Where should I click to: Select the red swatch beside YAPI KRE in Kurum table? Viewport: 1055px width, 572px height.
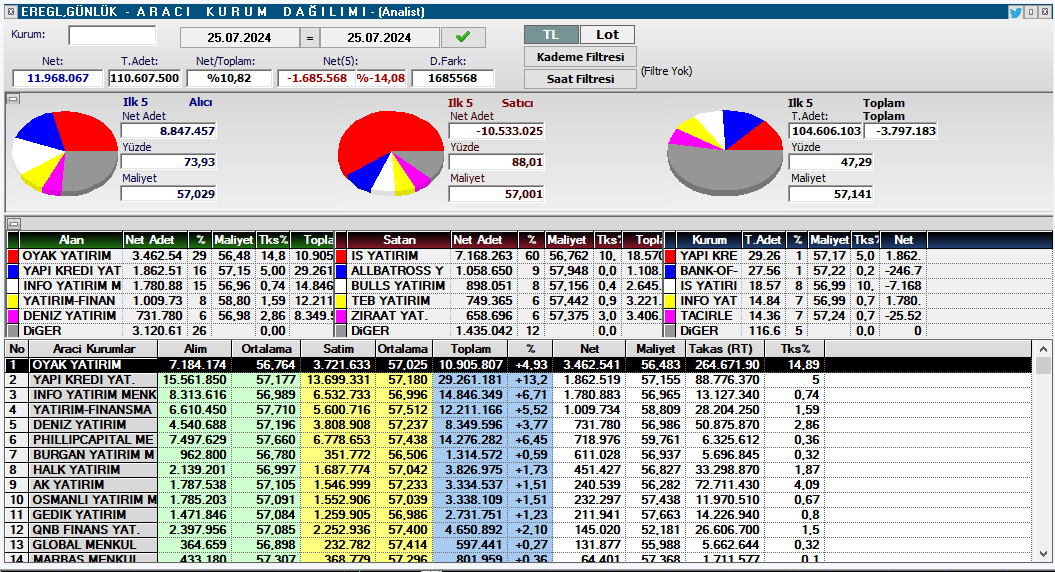coord(669,256)
